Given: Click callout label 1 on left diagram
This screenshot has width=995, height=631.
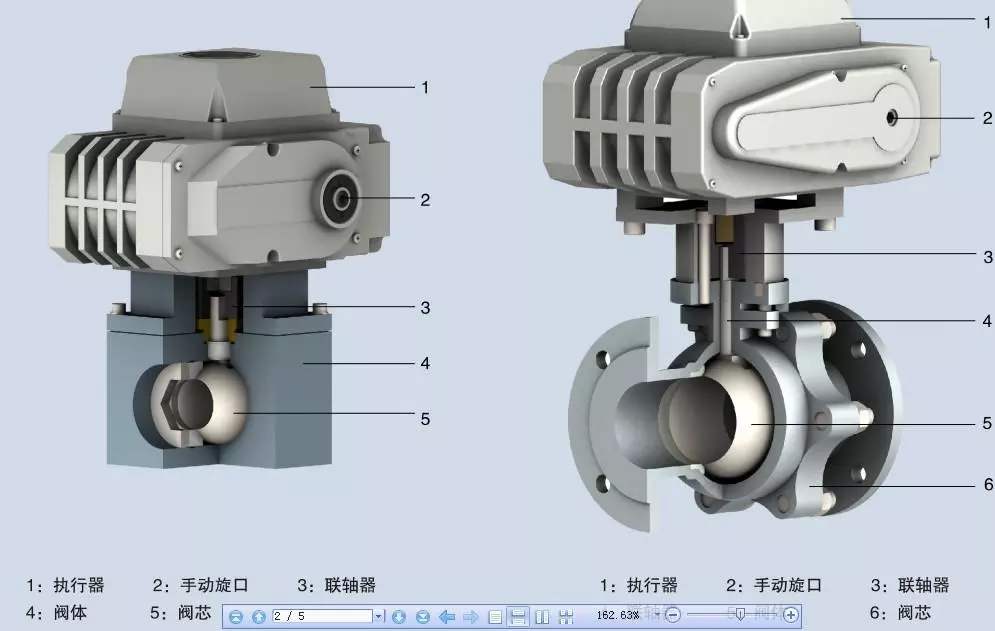Looking at the screenshot, I should (x=427, y=88).
